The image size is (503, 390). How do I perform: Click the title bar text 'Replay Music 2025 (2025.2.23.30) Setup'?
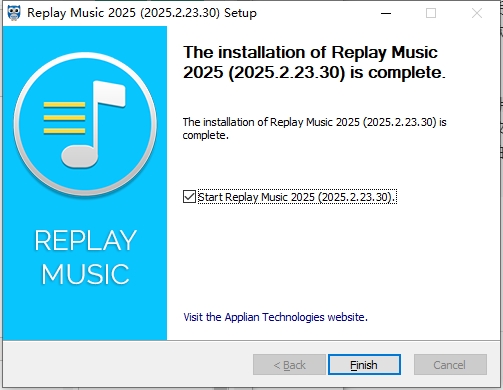142,13
